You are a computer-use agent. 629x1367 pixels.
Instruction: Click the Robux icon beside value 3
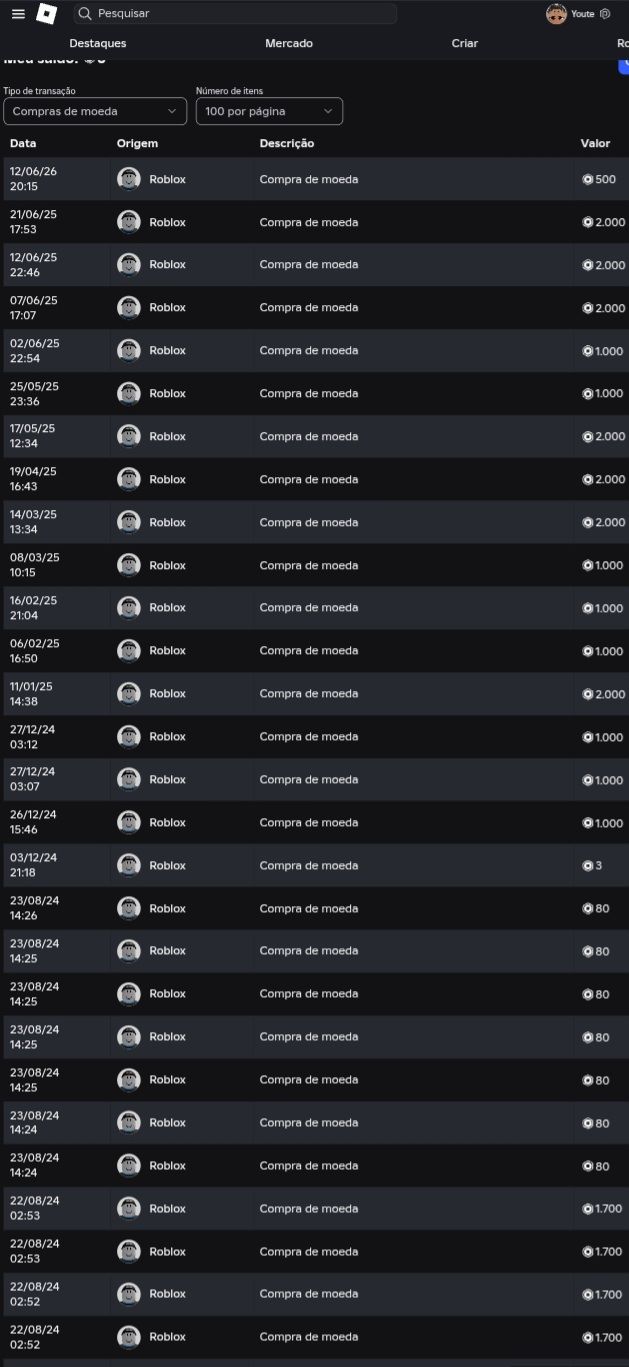[588, 865]
